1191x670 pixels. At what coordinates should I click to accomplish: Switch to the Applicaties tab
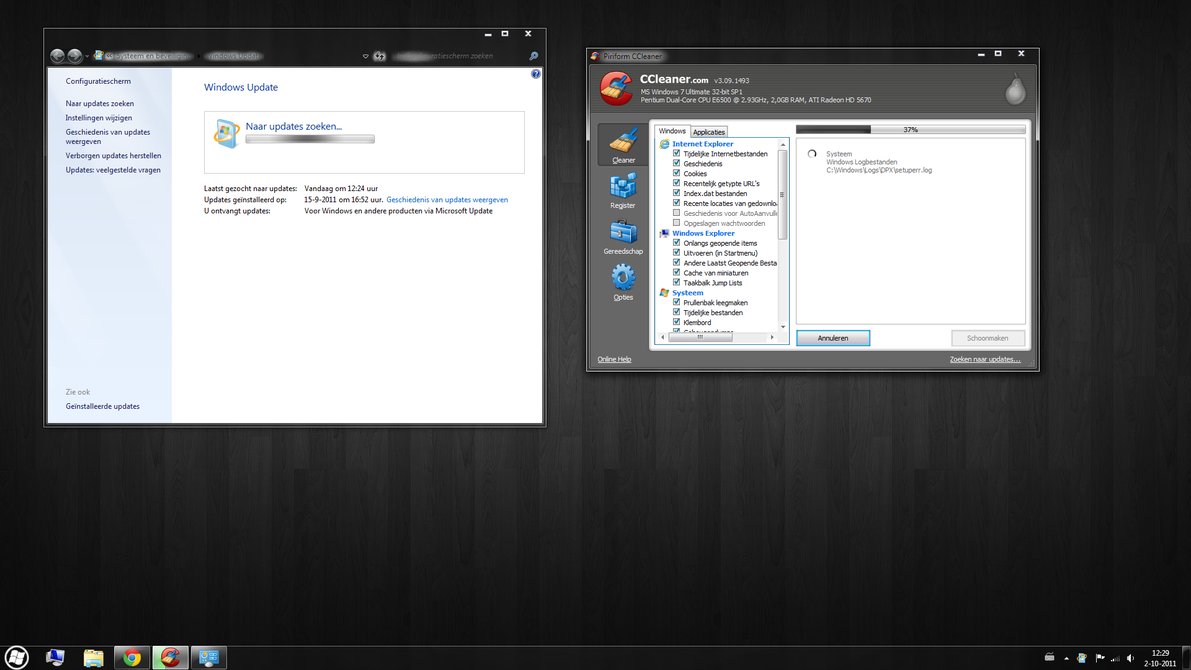[709, 132]
